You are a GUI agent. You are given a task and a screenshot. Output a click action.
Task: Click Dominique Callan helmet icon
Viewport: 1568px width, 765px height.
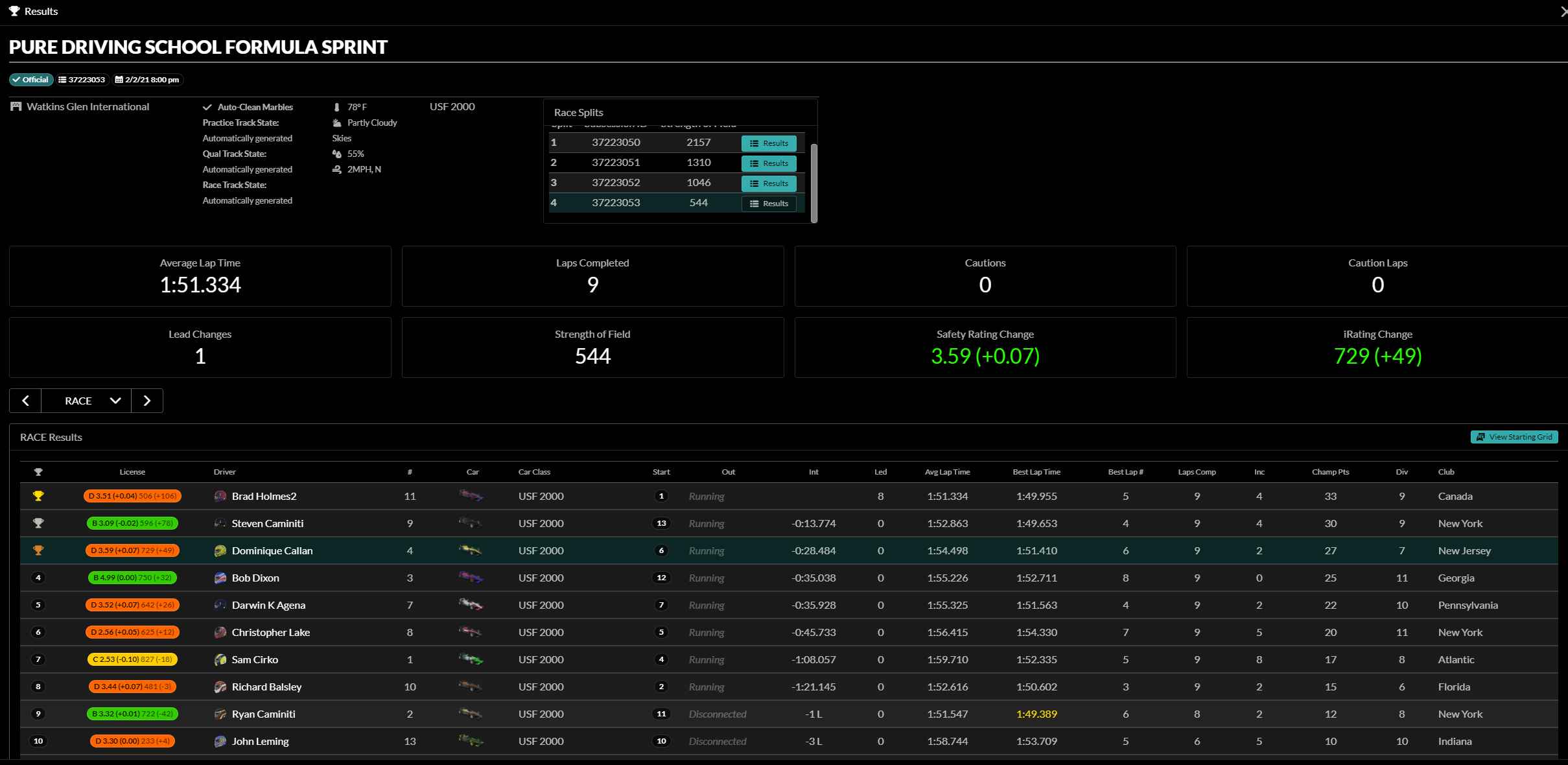[220, 550]
